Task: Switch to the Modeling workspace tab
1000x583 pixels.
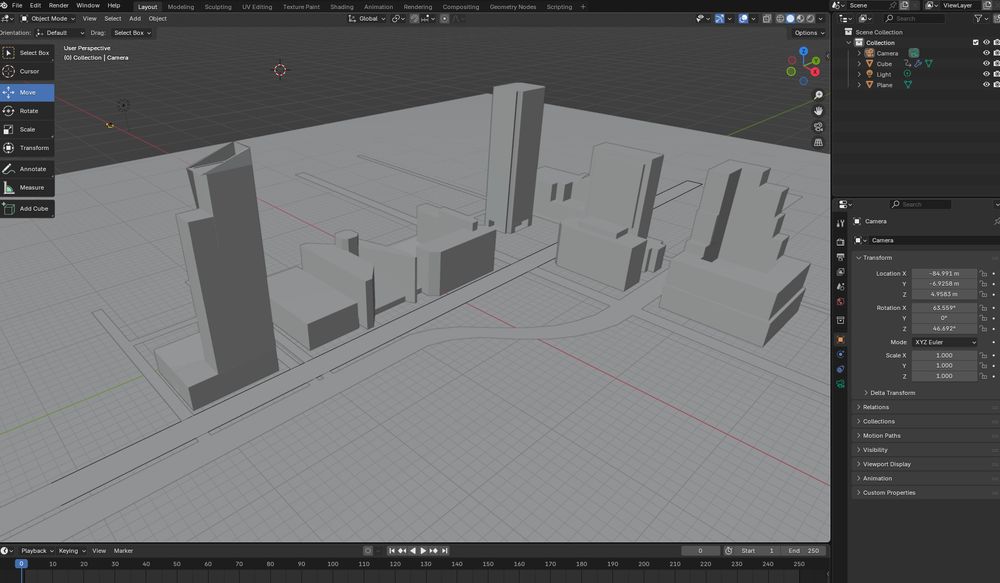Action: (x=180, y=7)
